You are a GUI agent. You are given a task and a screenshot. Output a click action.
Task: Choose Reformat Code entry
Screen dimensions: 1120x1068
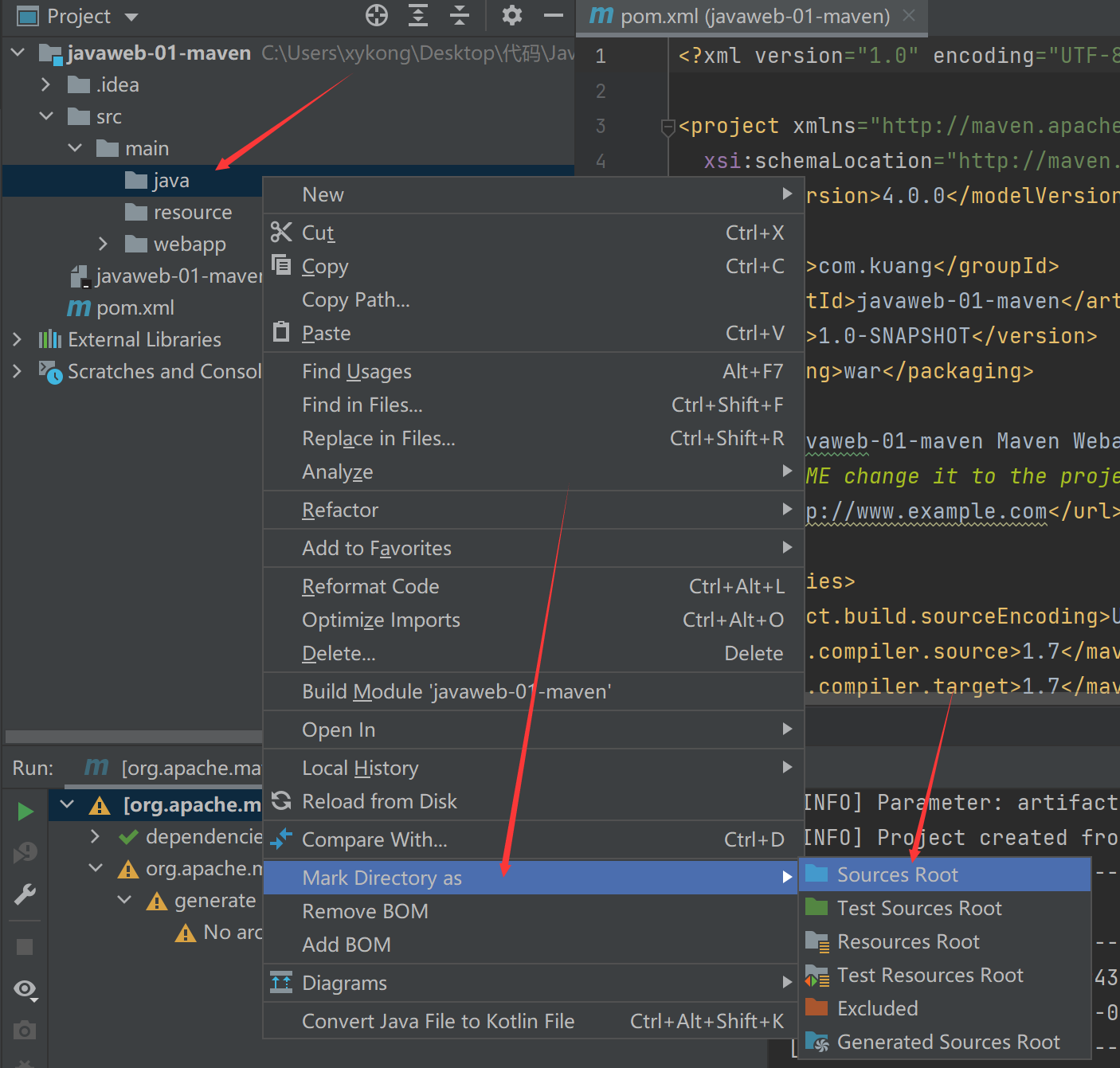coord(532,586)
